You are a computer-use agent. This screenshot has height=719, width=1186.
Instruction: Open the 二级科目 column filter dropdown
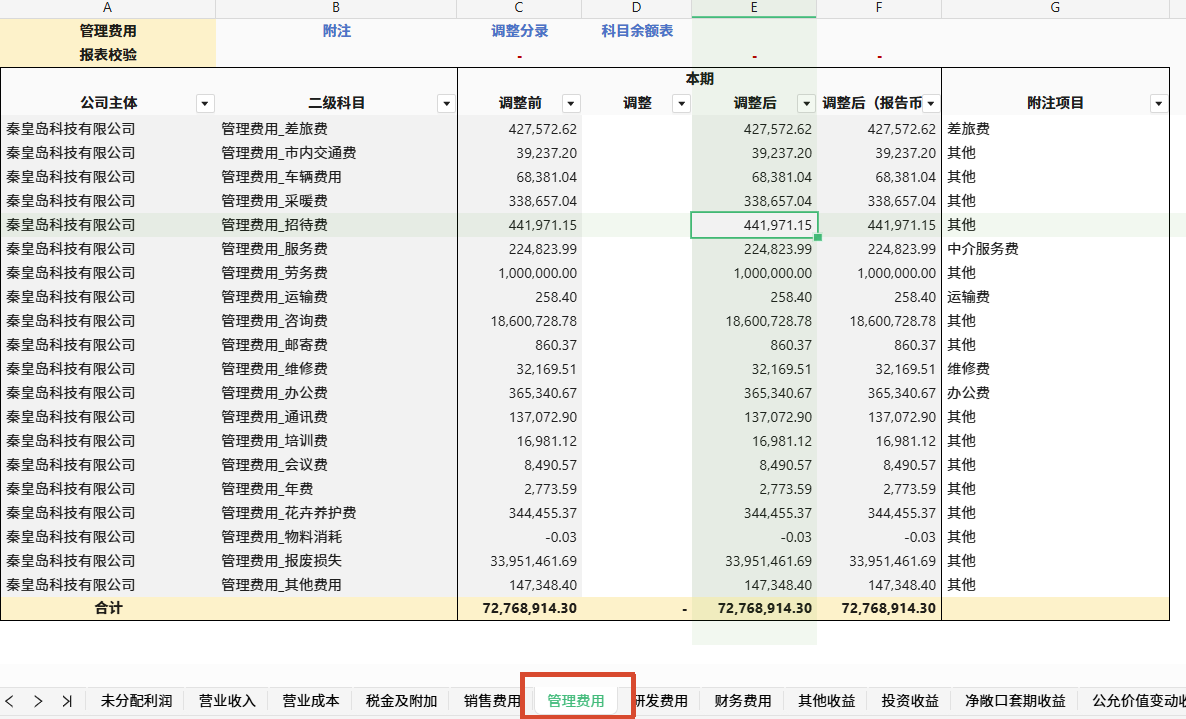446,104
